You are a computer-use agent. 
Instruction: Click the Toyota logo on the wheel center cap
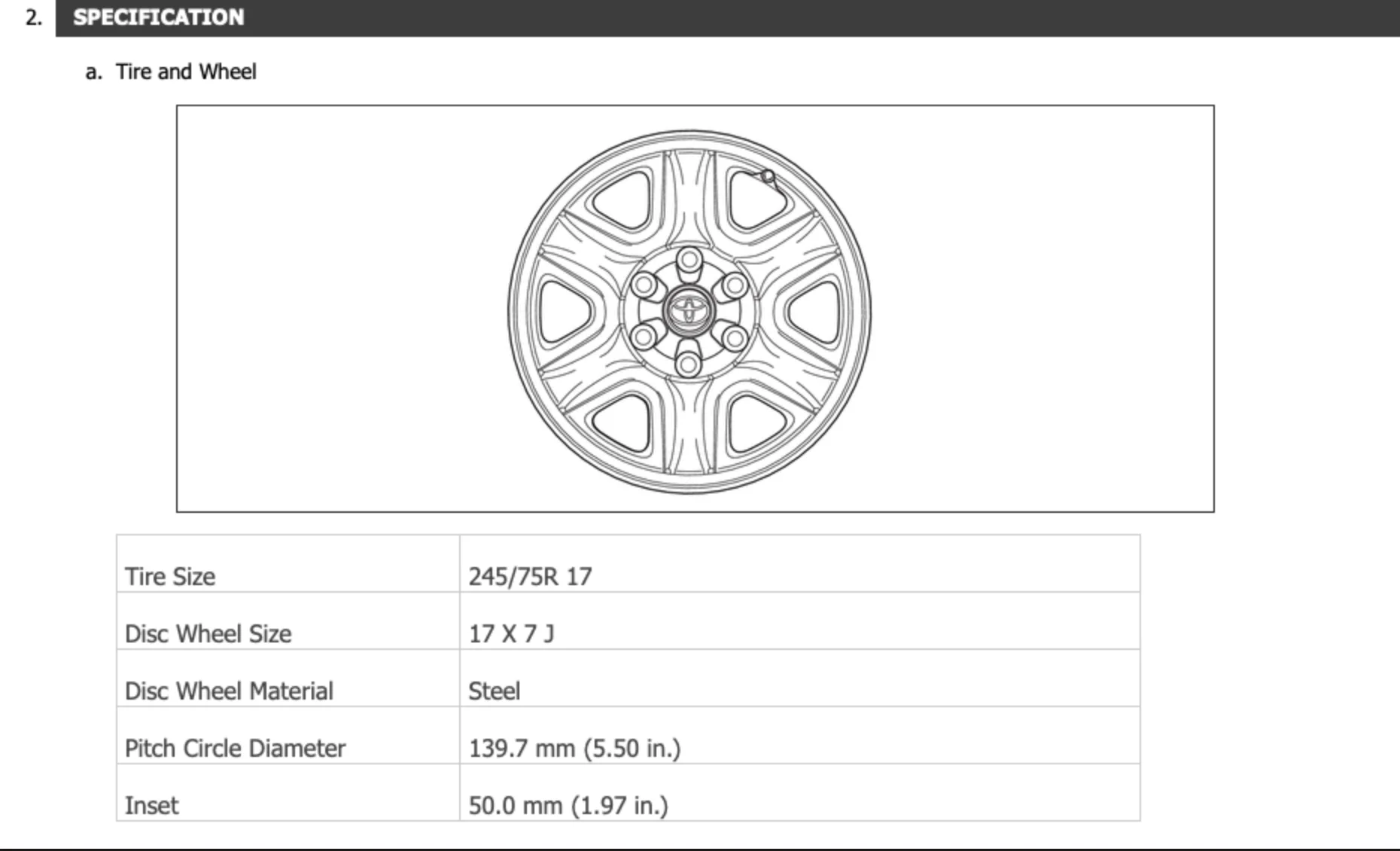point(688,310)
